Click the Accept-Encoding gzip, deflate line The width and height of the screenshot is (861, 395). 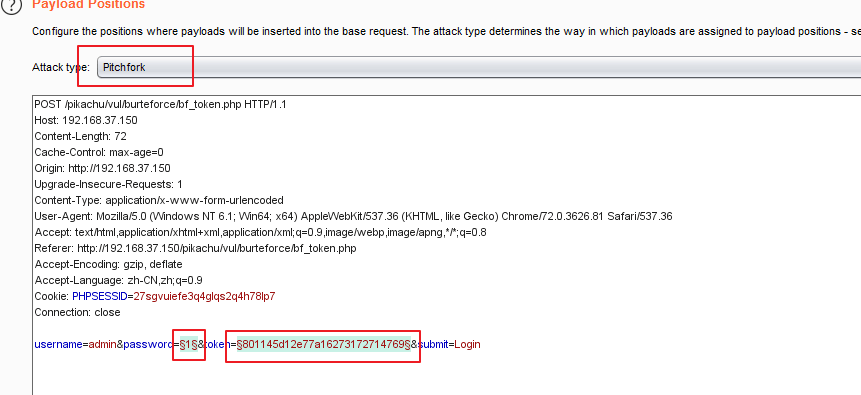coord(108,264)
